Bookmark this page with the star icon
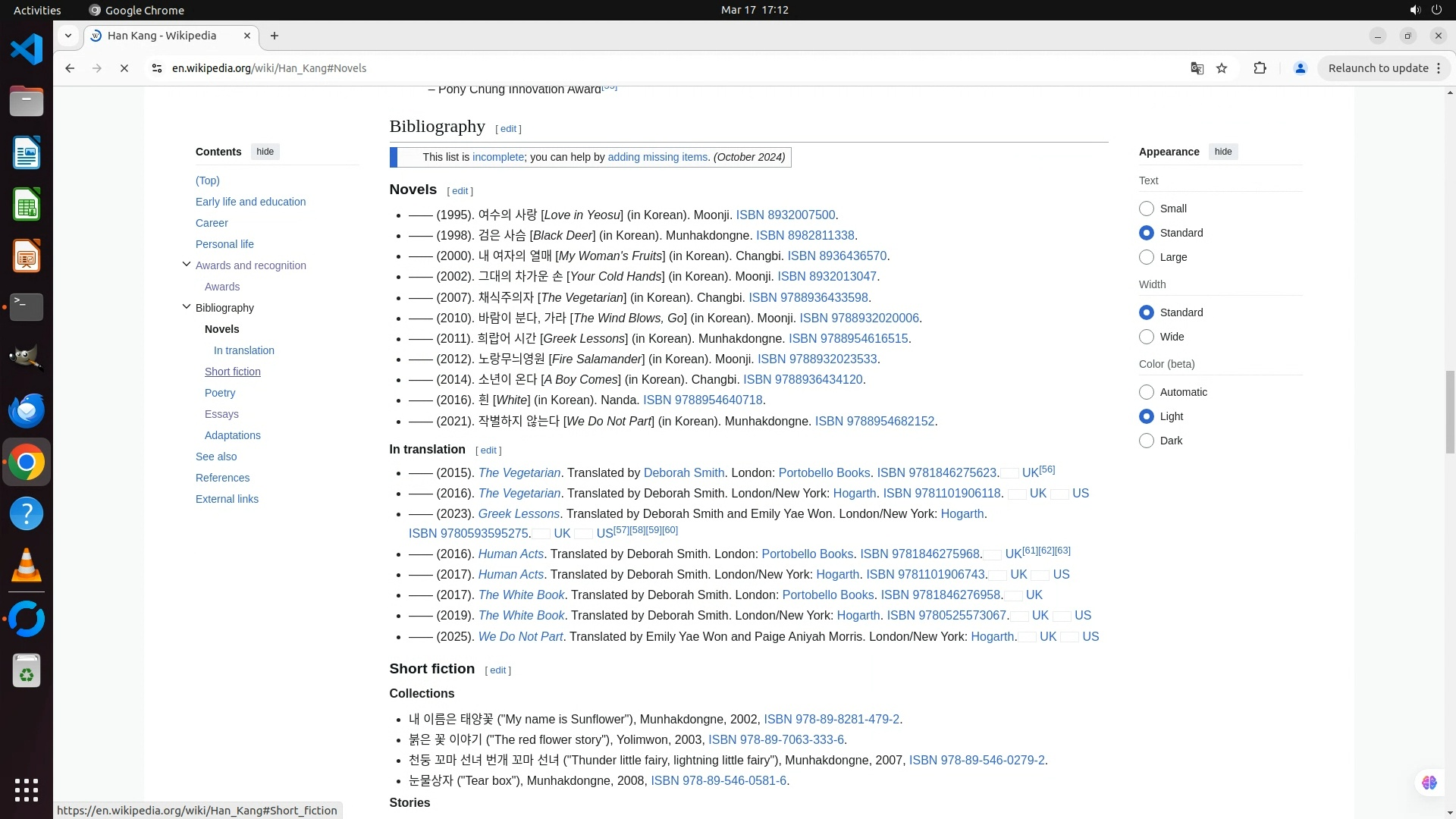The image size is (1456, 819). [1222, 68]
